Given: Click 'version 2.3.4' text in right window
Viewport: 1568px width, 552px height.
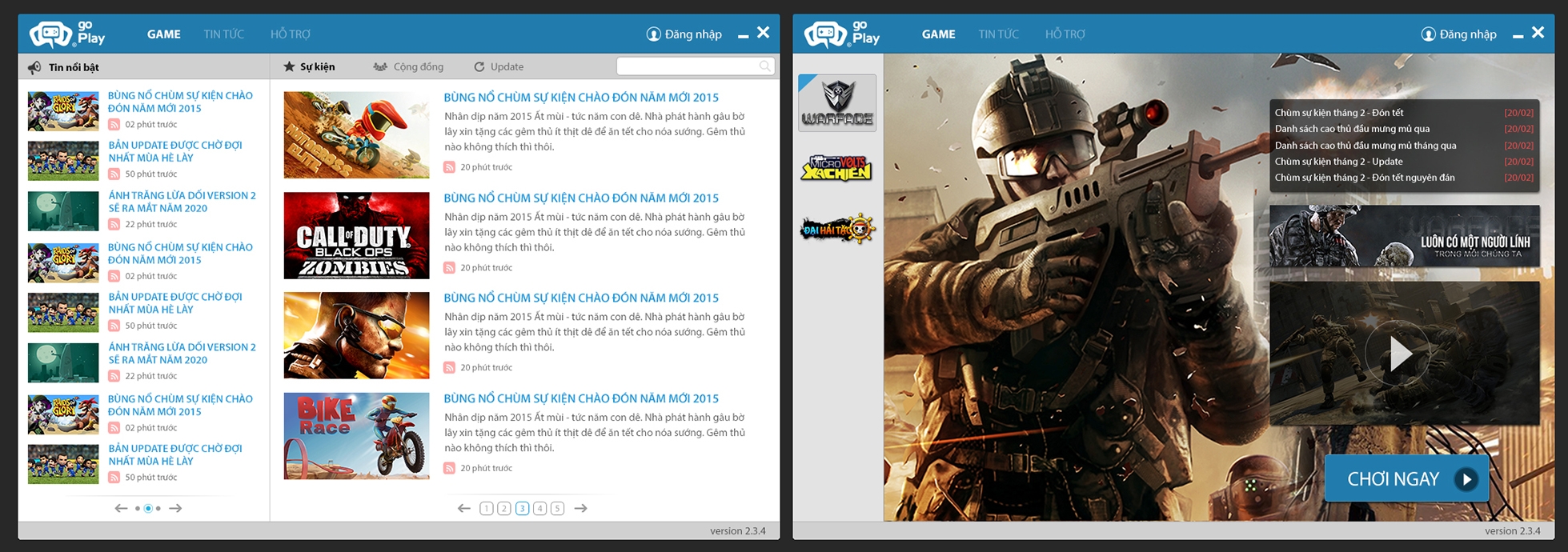Looking at the screenshot, I should coord(1512,531).
